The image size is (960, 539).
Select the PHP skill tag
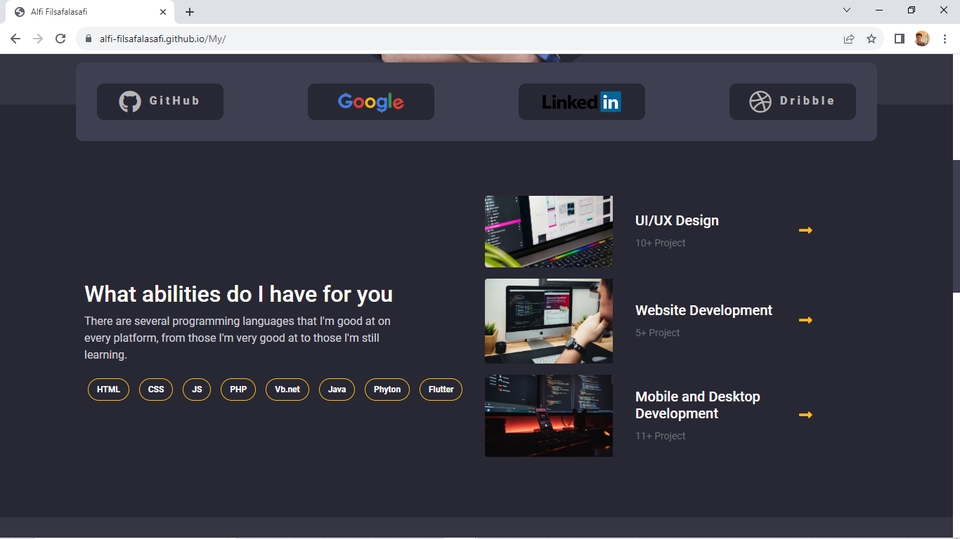pyautogui.click(x=238, y=390)
